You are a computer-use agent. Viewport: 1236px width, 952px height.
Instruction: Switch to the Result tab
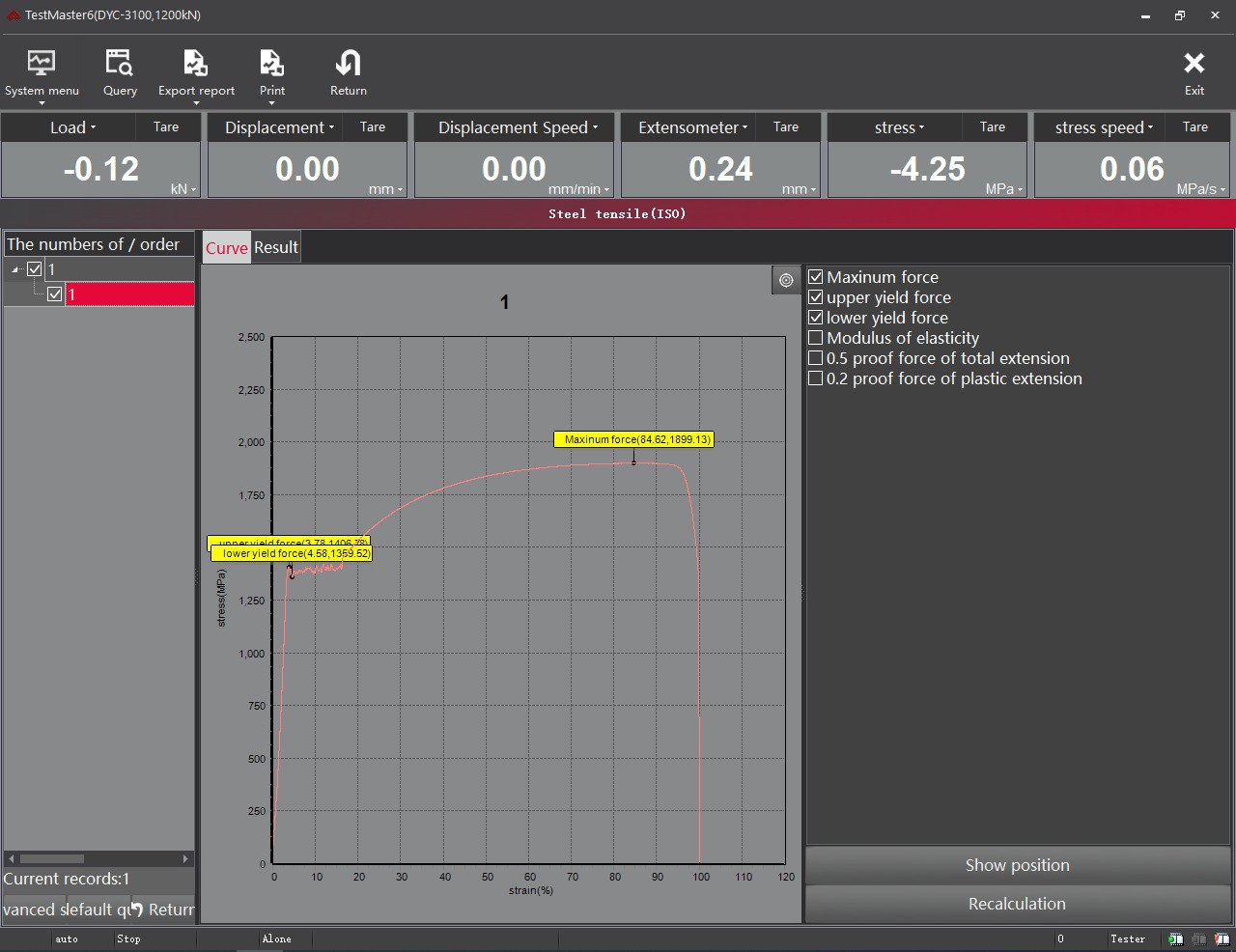[275, 247]
